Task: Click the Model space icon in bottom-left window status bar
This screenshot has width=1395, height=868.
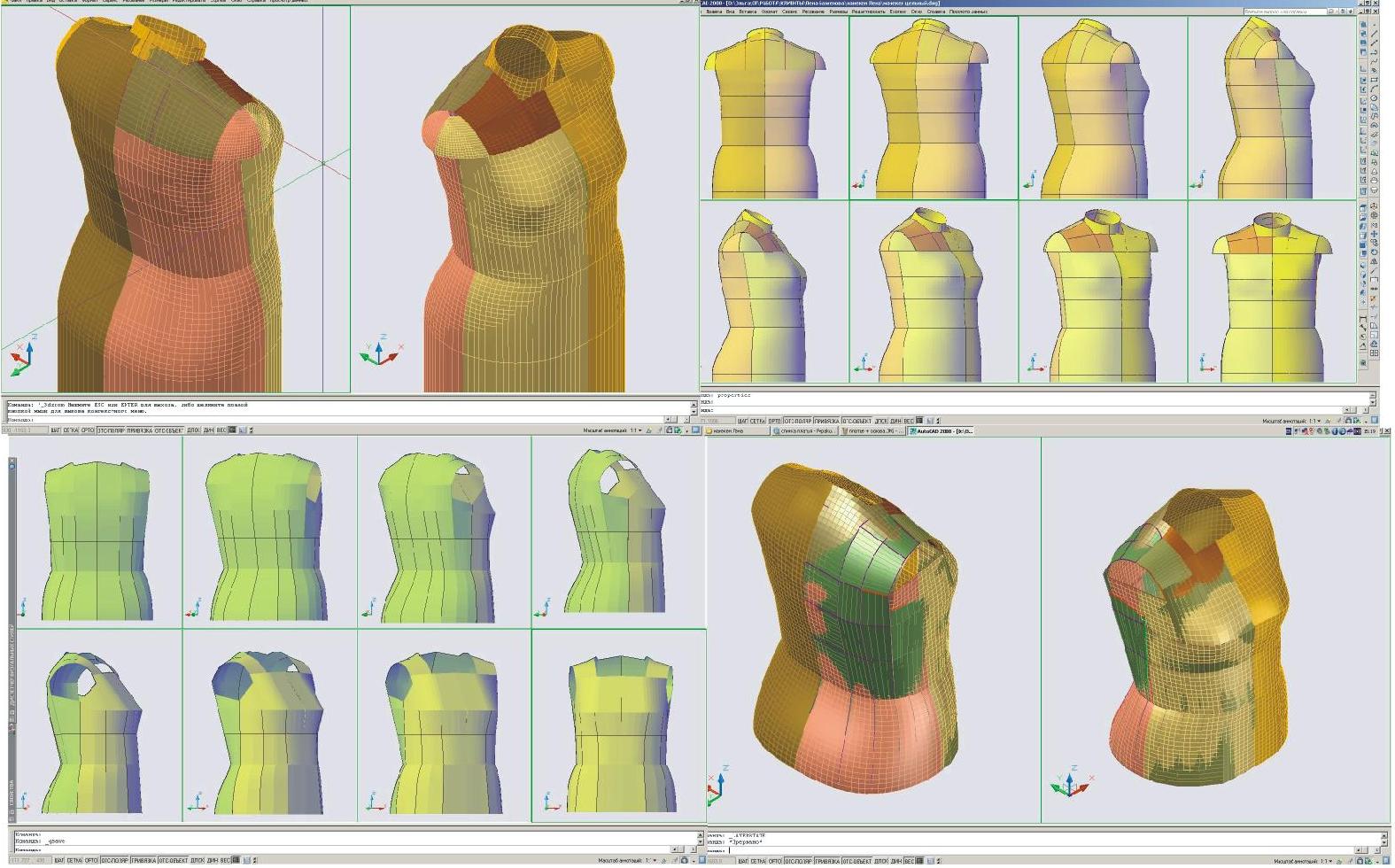Action: (x=236, y=860)
